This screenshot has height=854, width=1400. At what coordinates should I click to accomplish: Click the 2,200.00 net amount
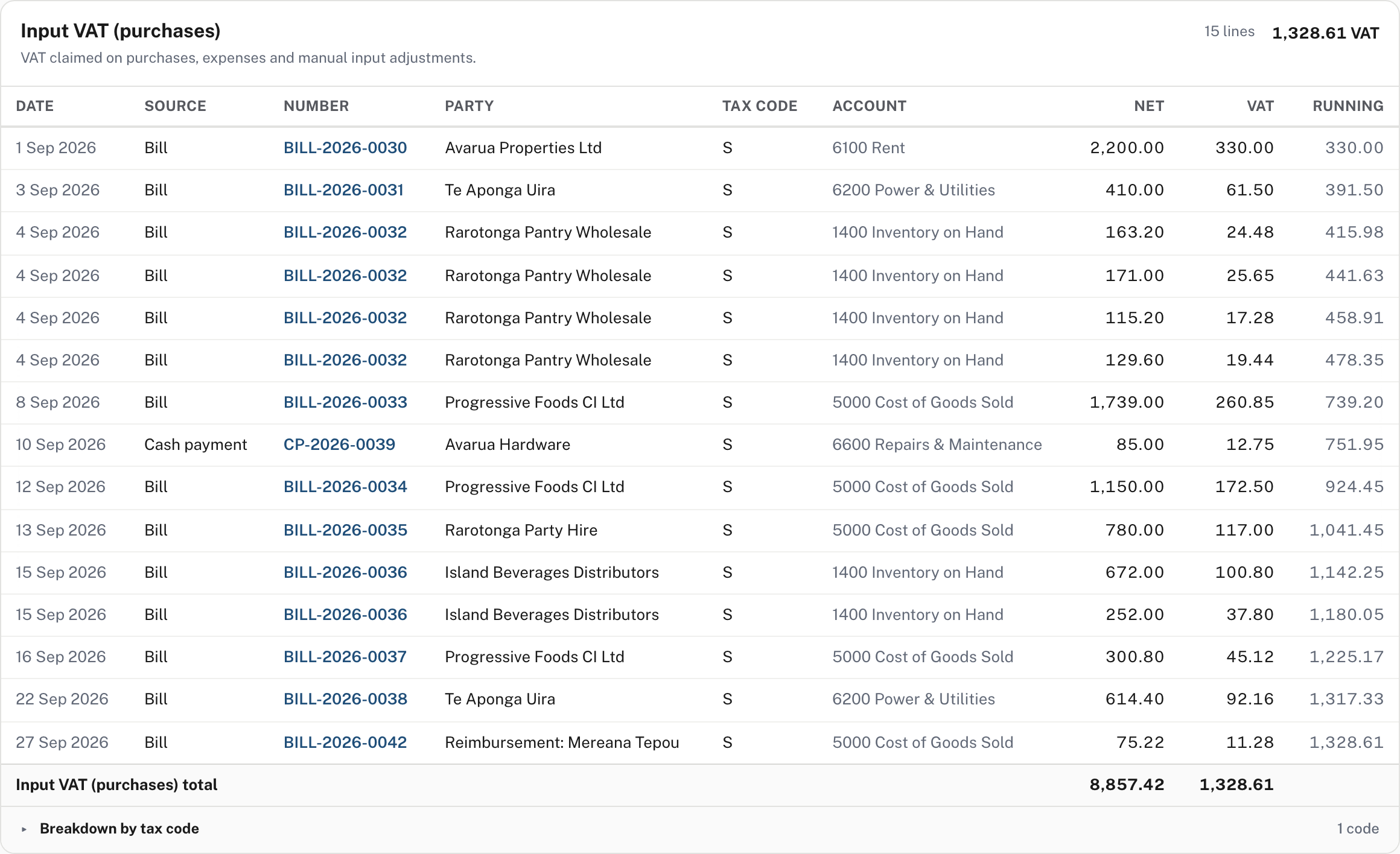pyautogui.click(x=1127, y=148)
